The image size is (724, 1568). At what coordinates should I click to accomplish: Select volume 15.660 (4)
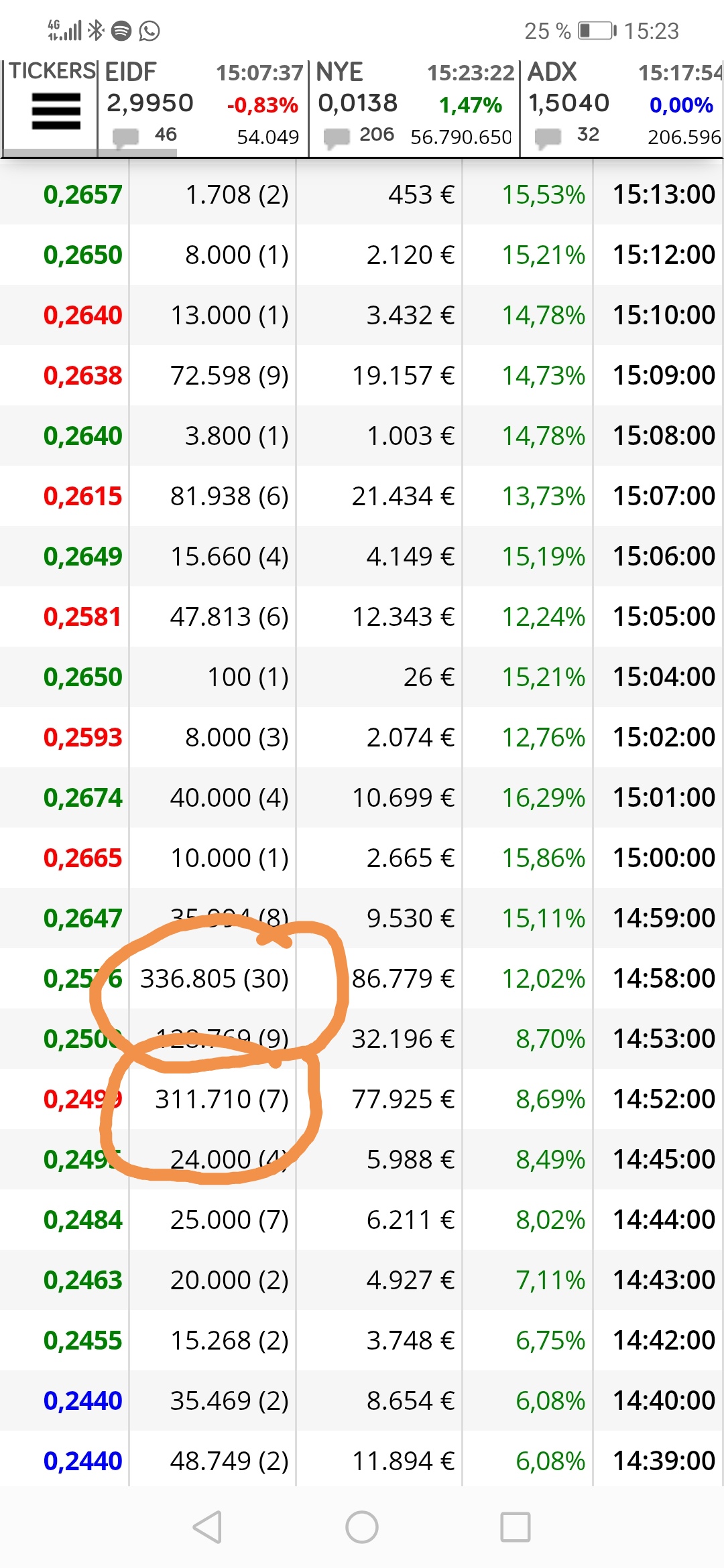pos(229,556)
